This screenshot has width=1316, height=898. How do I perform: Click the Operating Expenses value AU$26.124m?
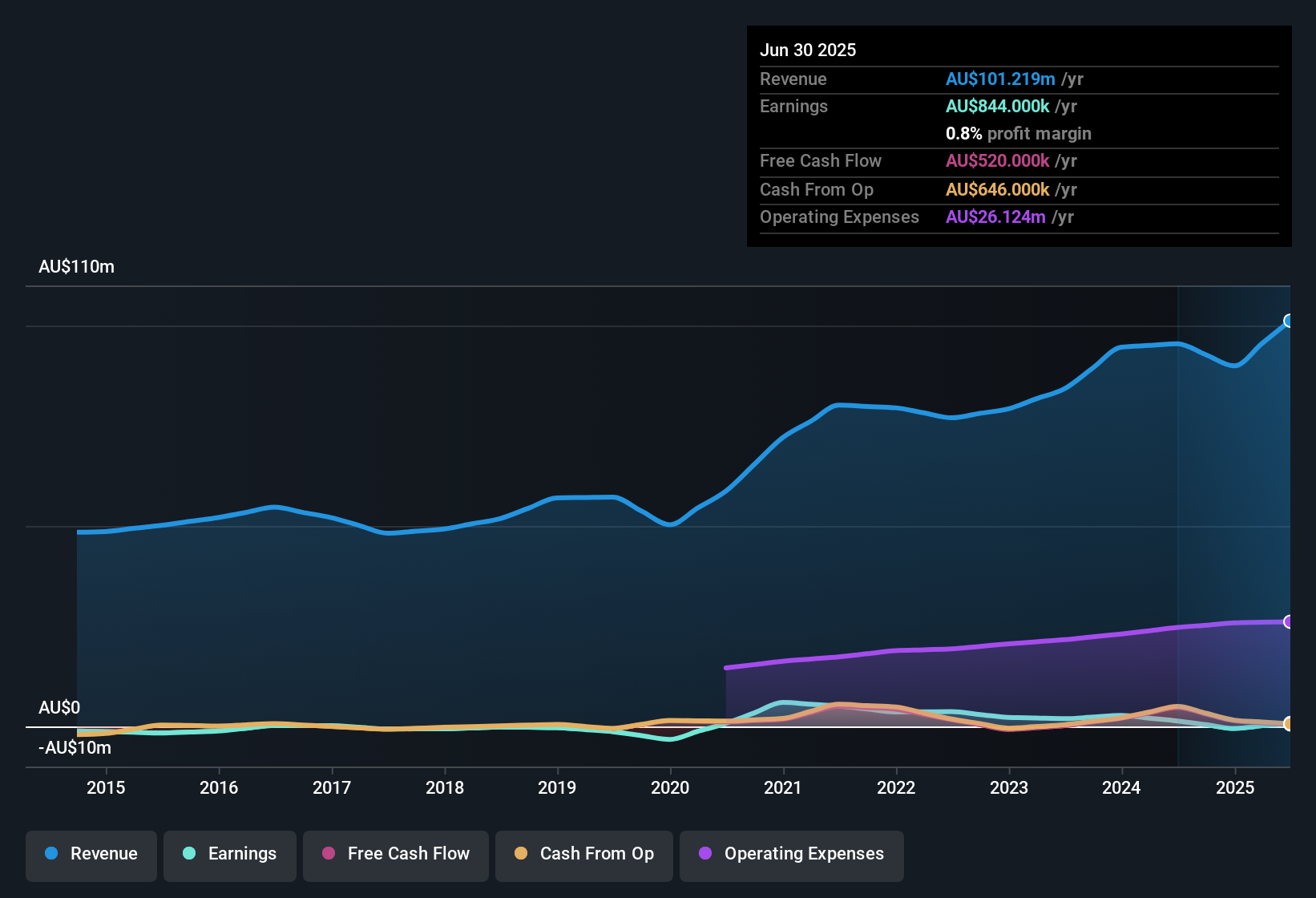point(995,216)
